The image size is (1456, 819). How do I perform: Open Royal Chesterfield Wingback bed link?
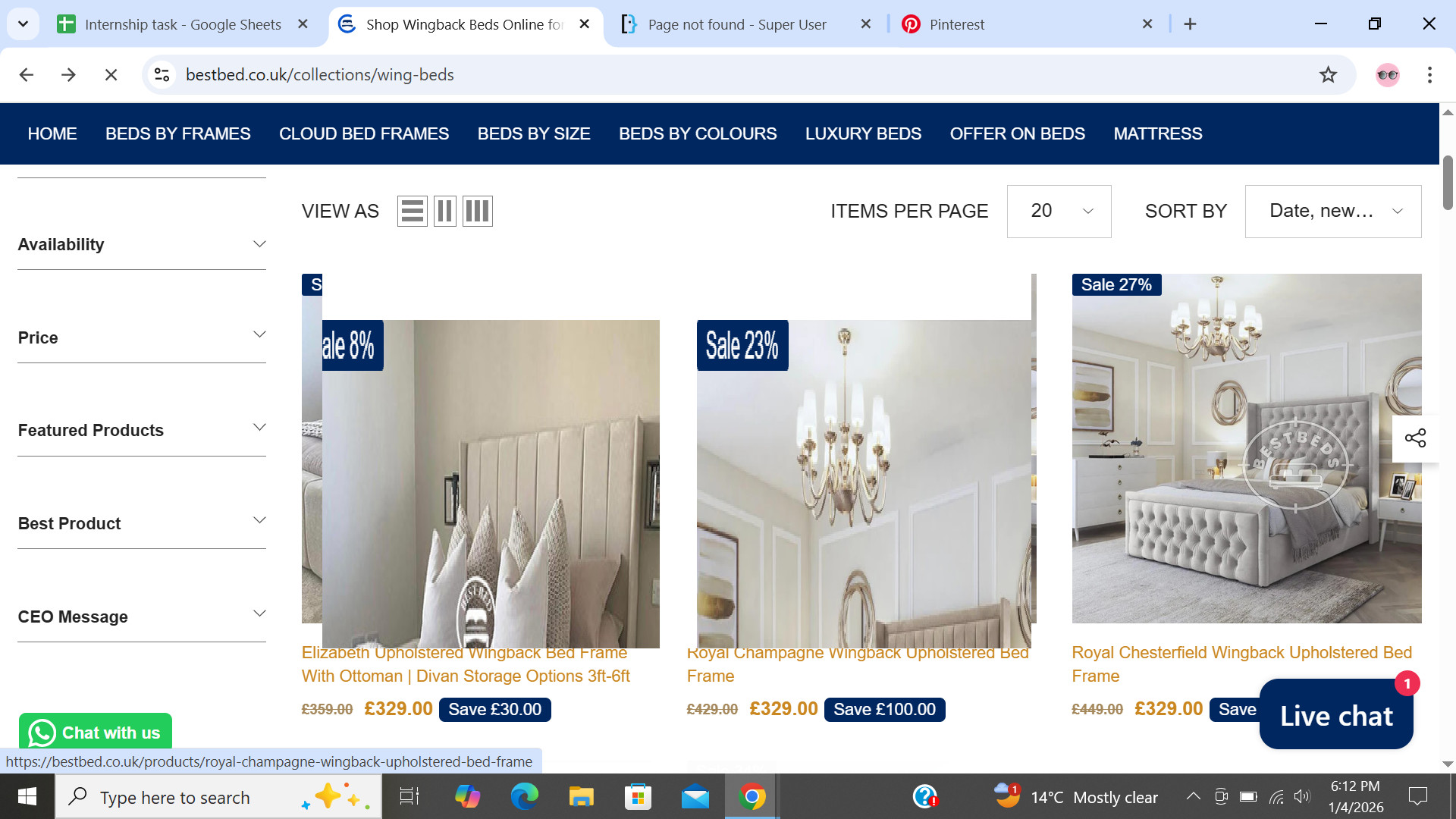1241,653
